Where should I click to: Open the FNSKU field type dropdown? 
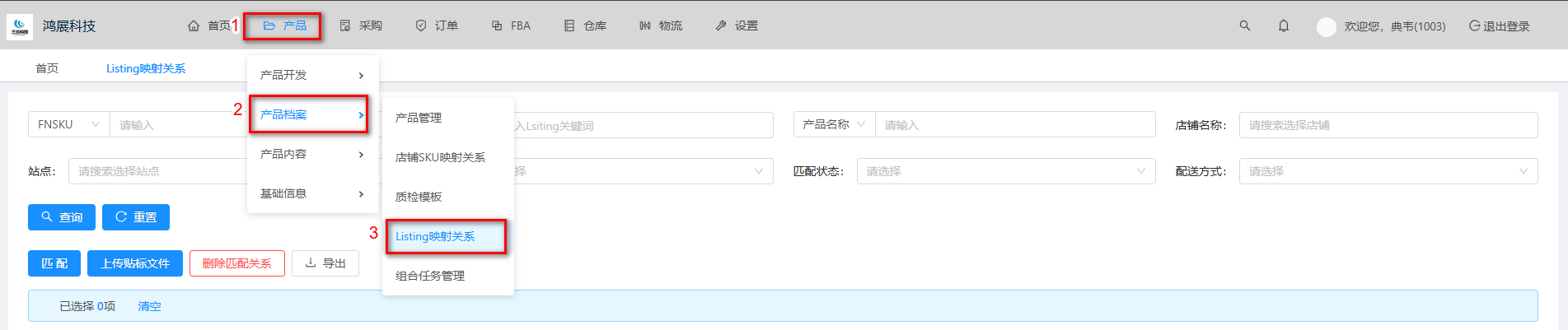tap(68, 125)
